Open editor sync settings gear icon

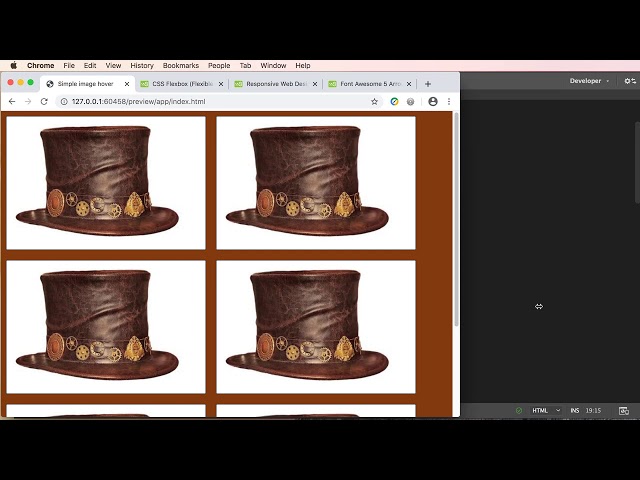point(630,81)
